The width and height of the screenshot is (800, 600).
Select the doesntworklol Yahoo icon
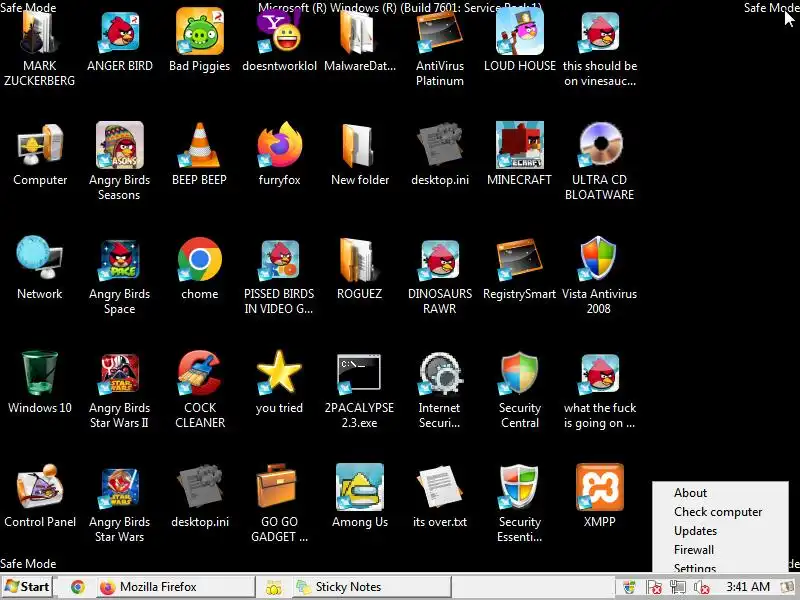[x=279, y=33]
